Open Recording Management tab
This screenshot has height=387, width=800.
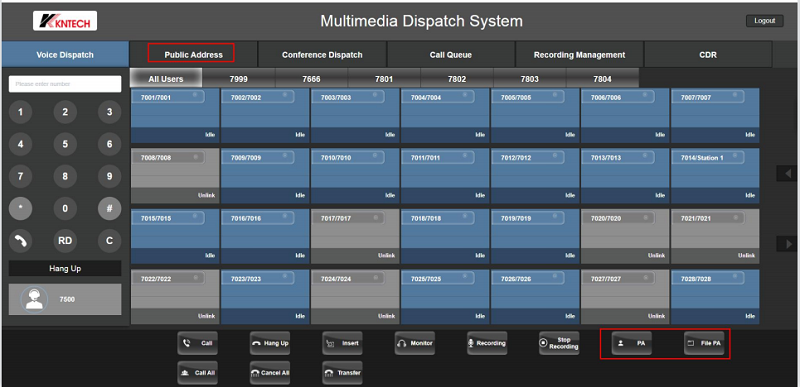[580, 55]
